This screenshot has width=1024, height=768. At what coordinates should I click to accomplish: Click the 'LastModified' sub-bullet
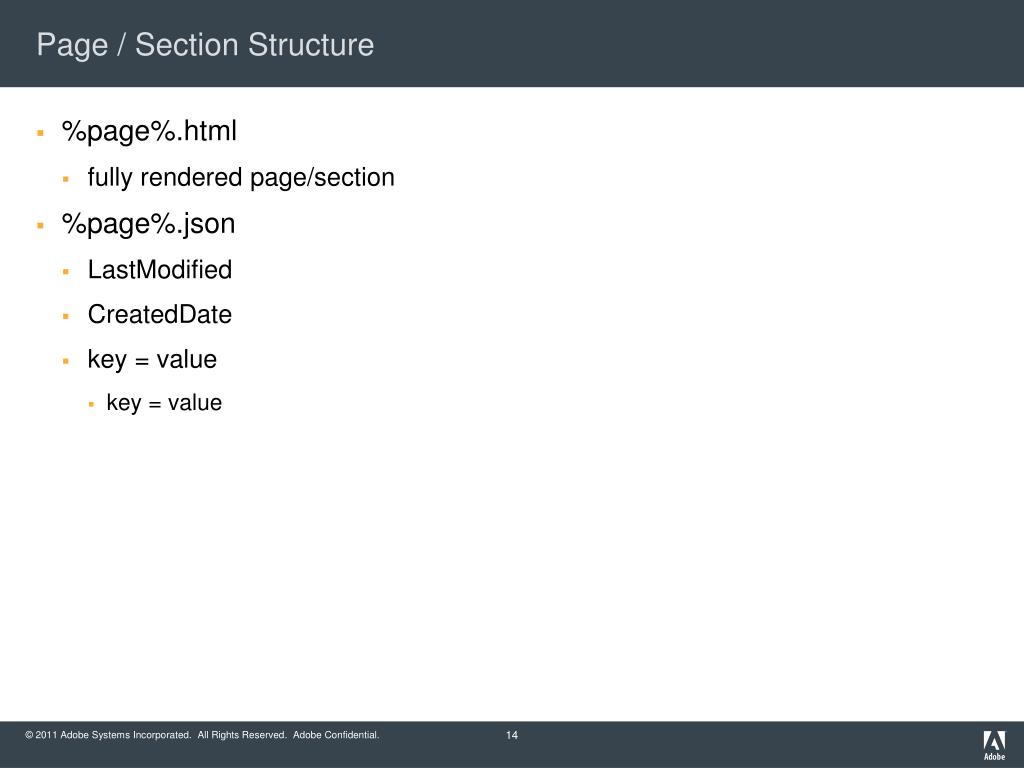[160, 270]
